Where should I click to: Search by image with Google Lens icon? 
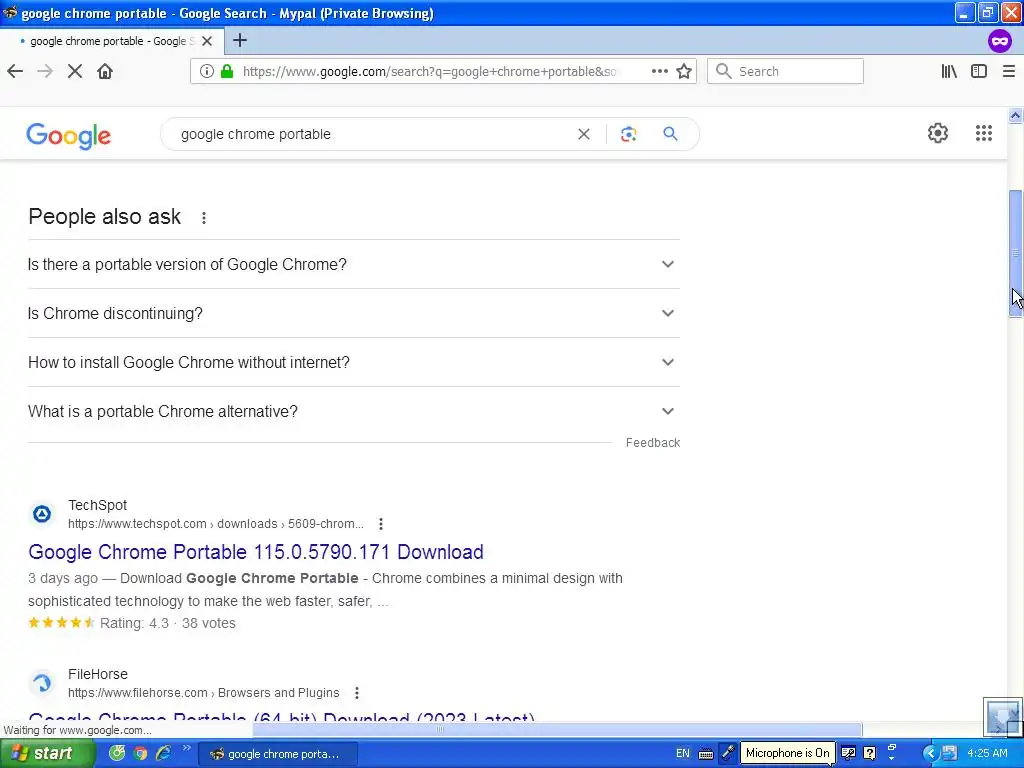point(628,134)
